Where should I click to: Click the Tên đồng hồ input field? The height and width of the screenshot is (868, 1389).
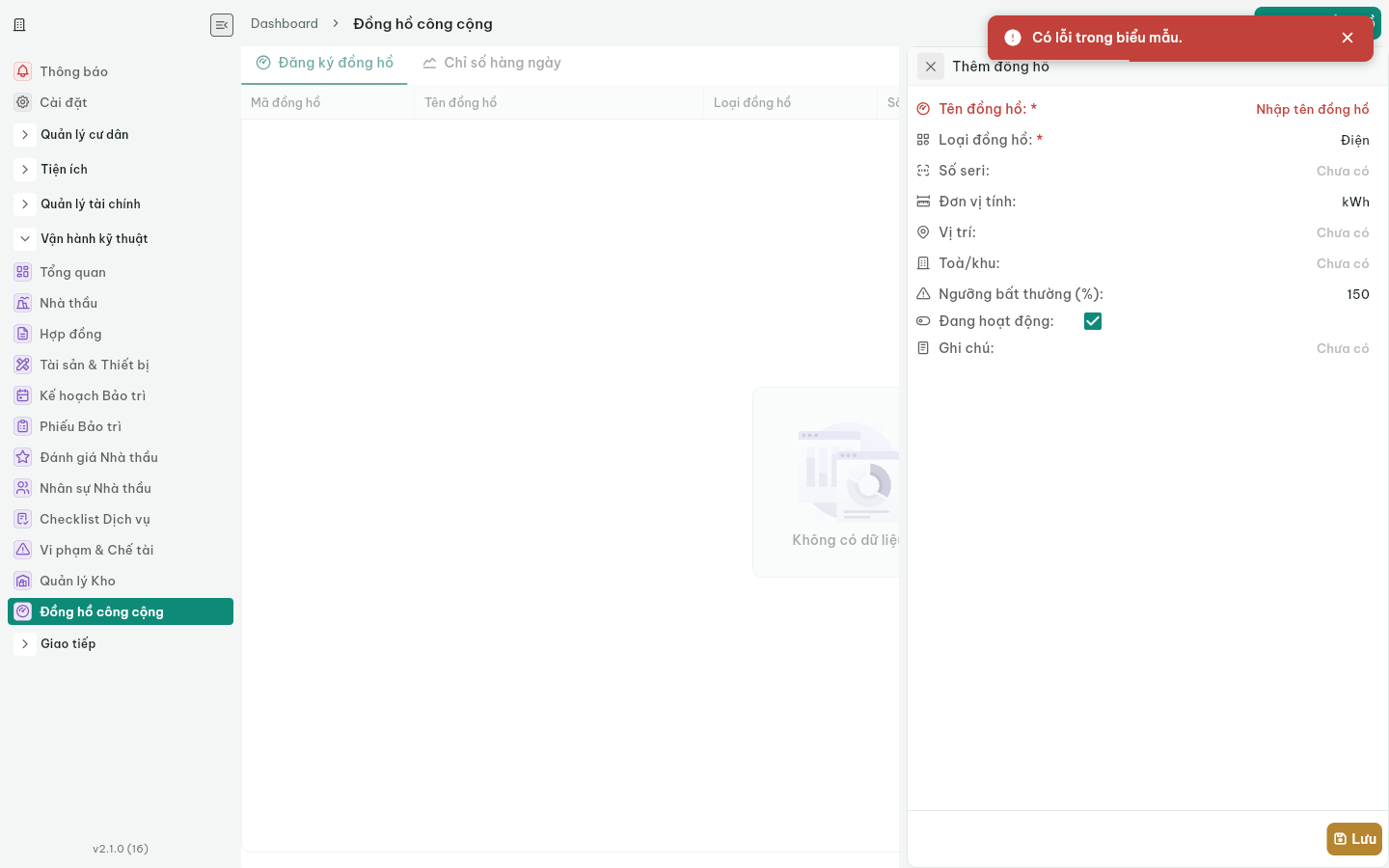tap(1312, 109)
